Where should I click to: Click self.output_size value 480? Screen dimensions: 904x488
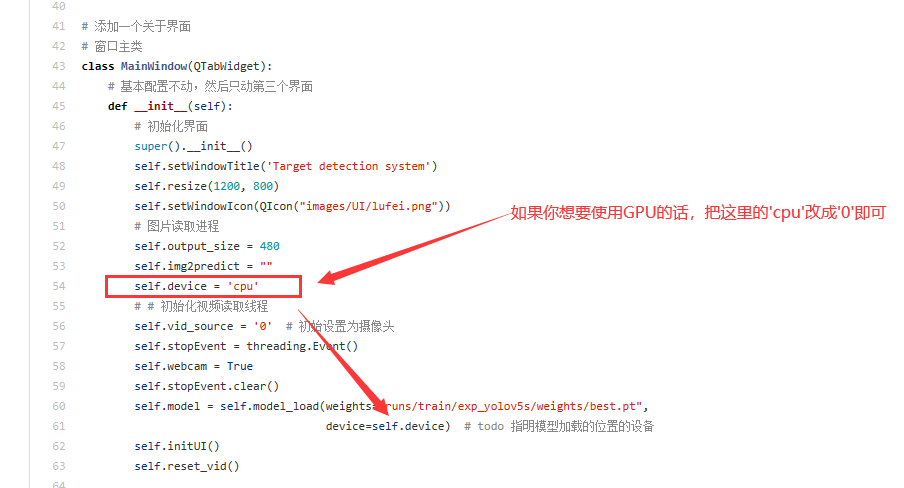[269, 246]
